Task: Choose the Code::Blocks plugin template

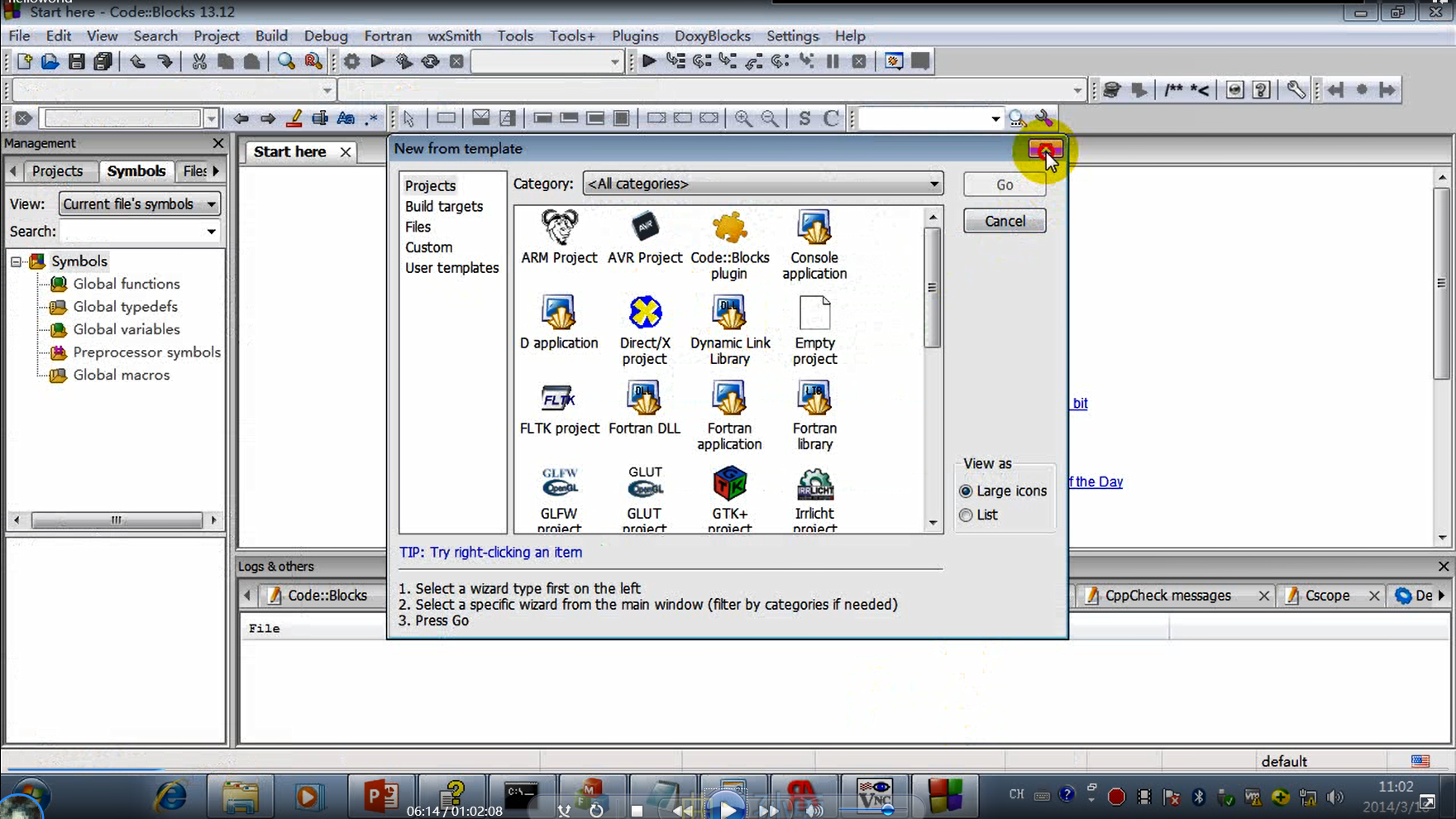Action: [x=730, y=246]
